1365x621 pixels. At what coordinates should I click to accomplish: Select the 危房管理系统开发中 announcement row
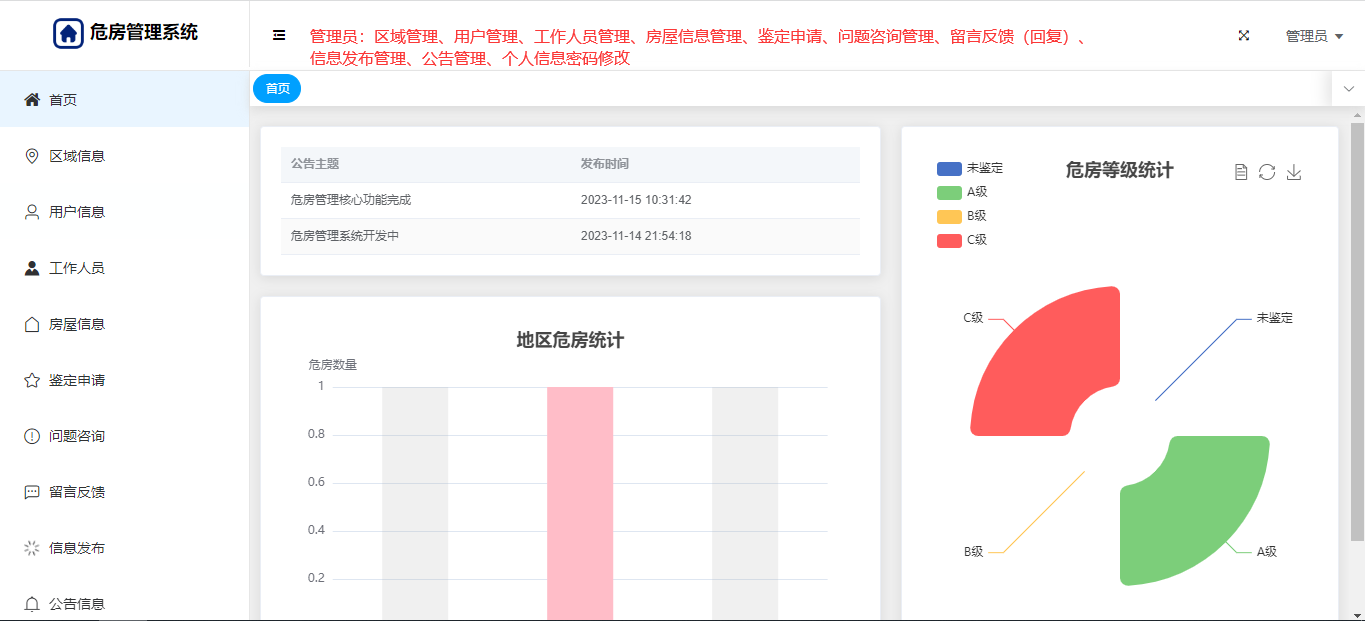click(x=570, y=236)
